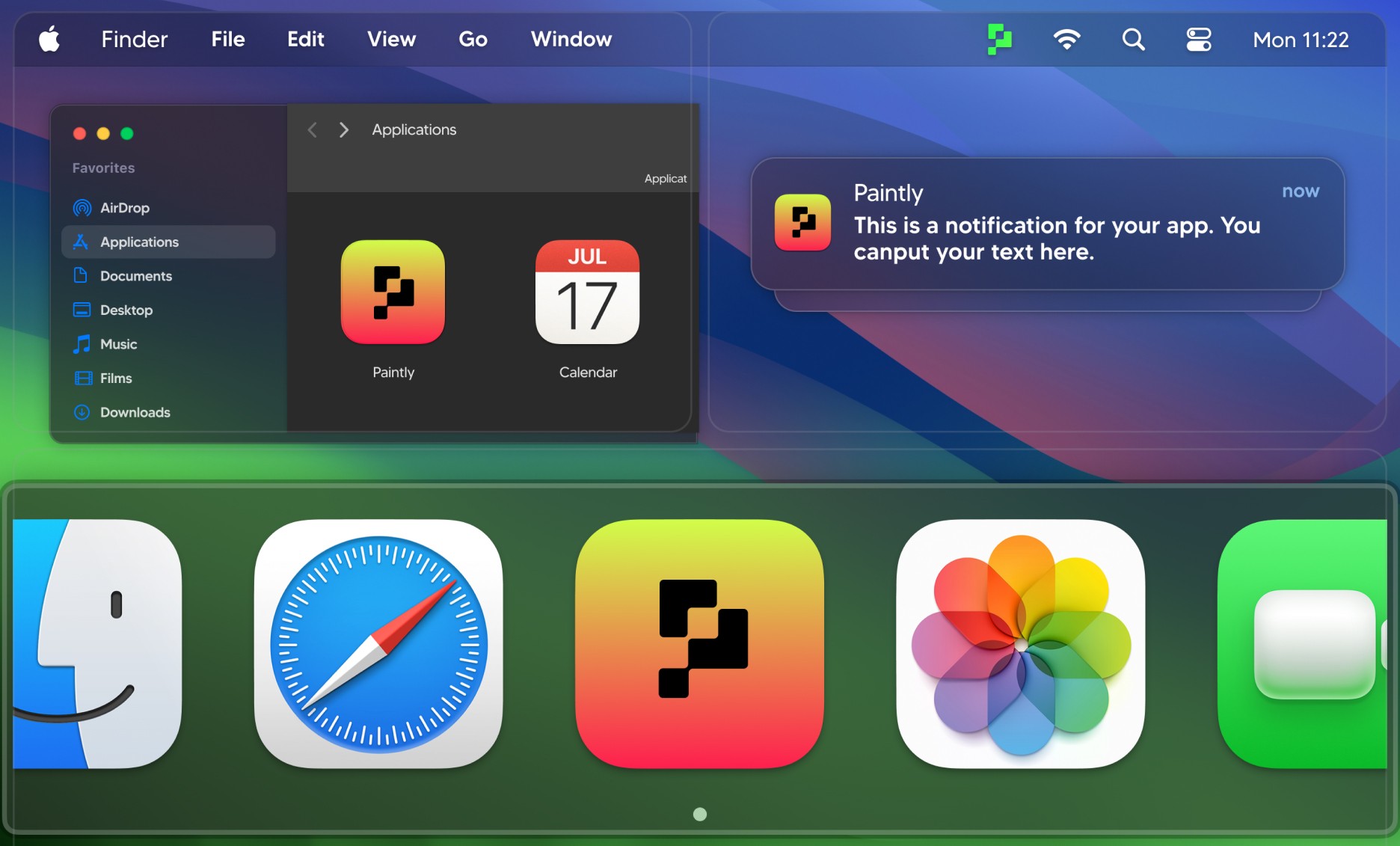The image size is (1400, 846).
Task: Click the running indicator dot under Paintly
Action: tap(700, 814)
